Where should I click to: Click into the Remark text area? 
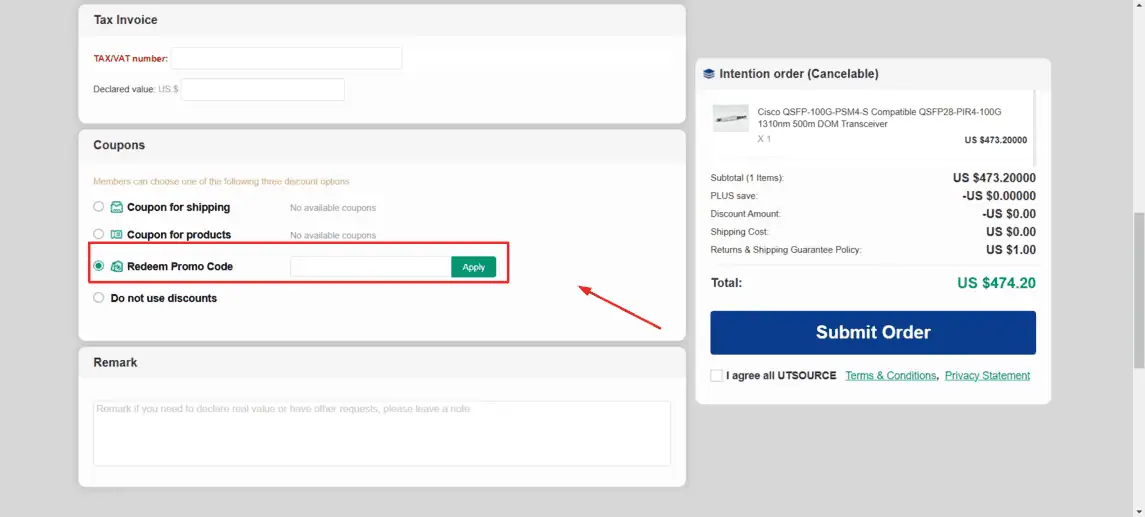click(x=382, y=433)
